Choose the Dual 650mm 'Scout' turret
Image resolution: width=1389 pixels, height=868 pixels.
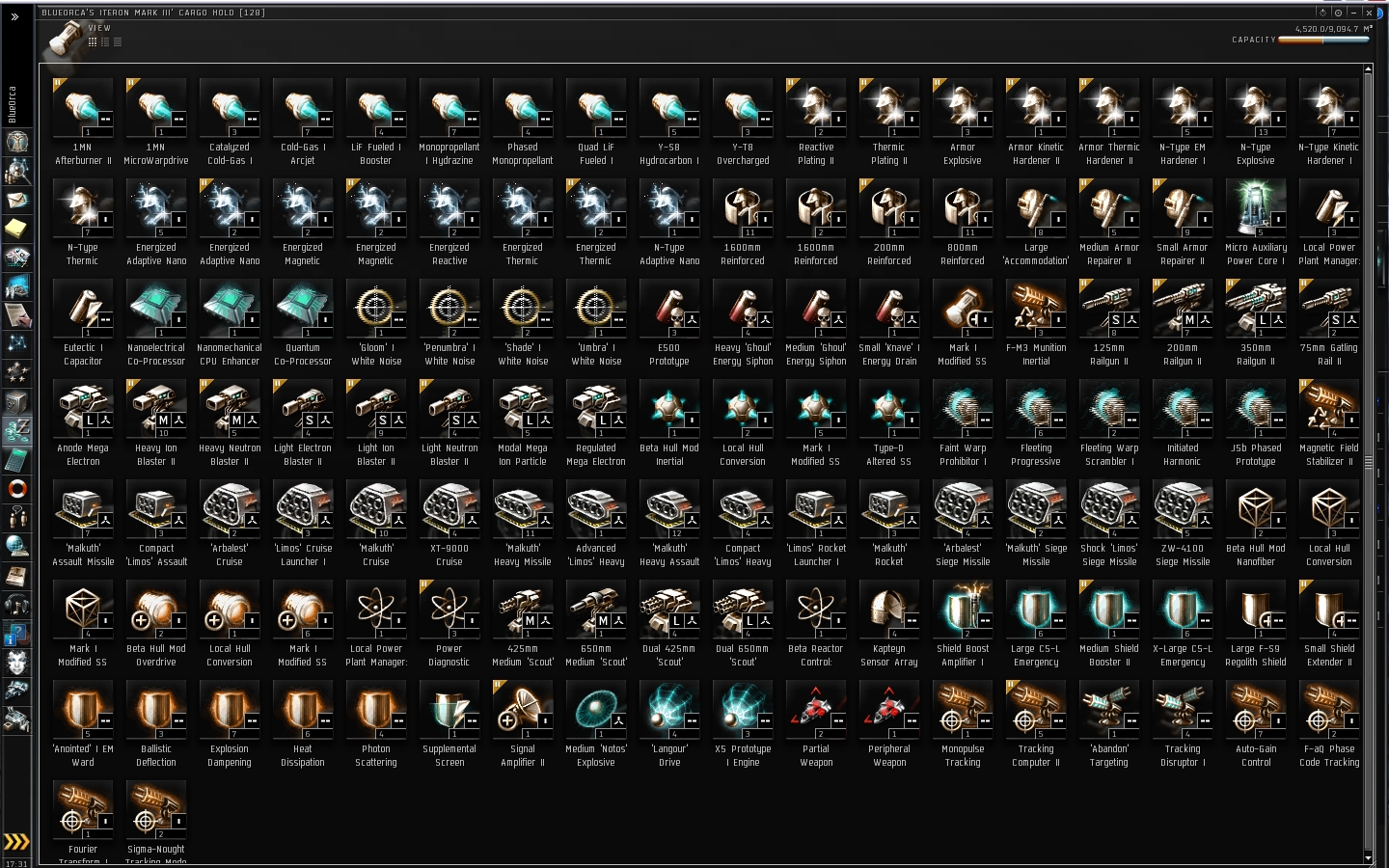click(743, 624)
